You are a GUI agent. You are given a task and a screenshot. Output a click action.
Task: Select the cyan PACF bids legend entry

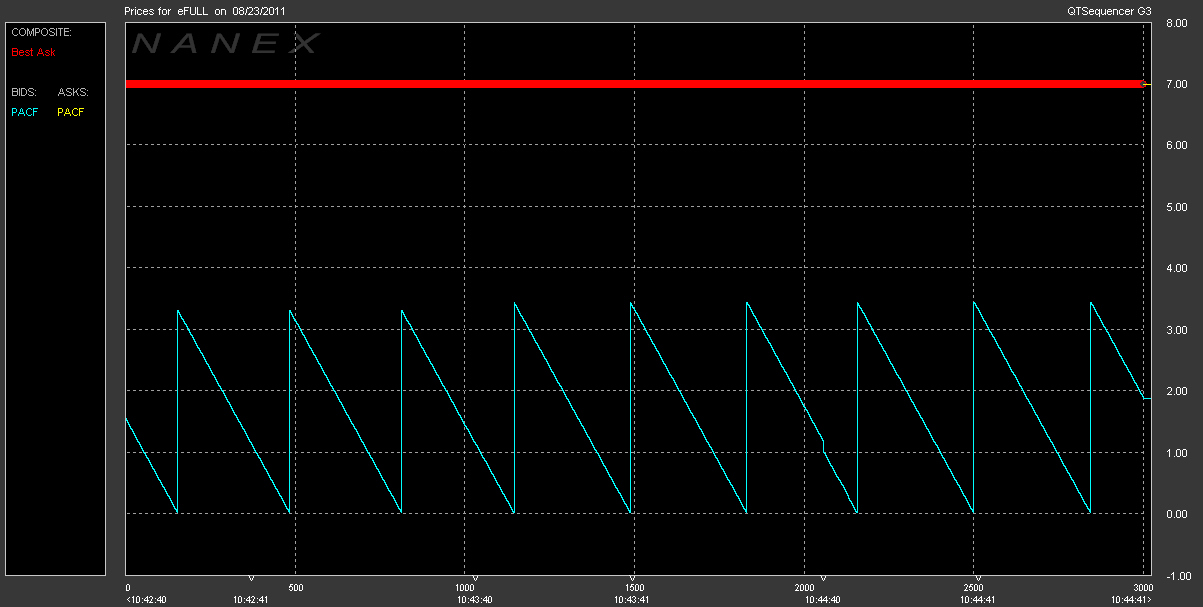tap(24, 112)
